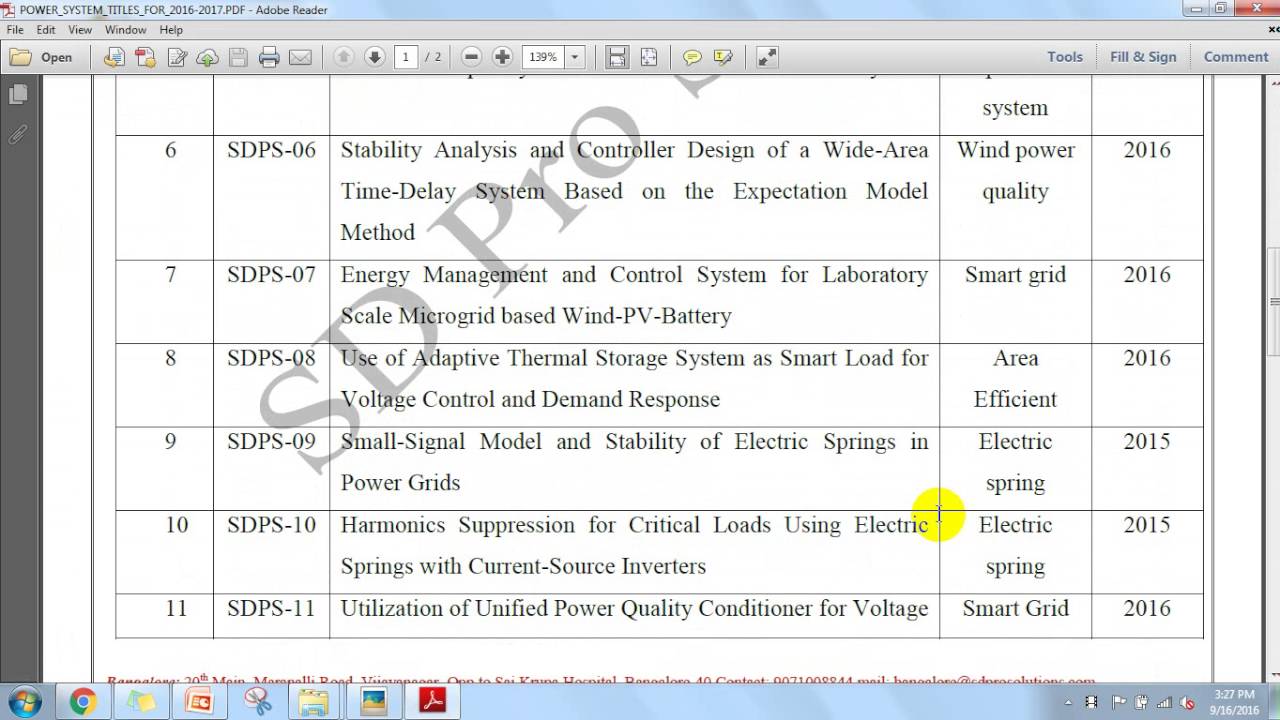The height and width of the screenshot is (720, 1280).
Task: Click the year 2015 in row 9
Action: [x=1147, y=441]
